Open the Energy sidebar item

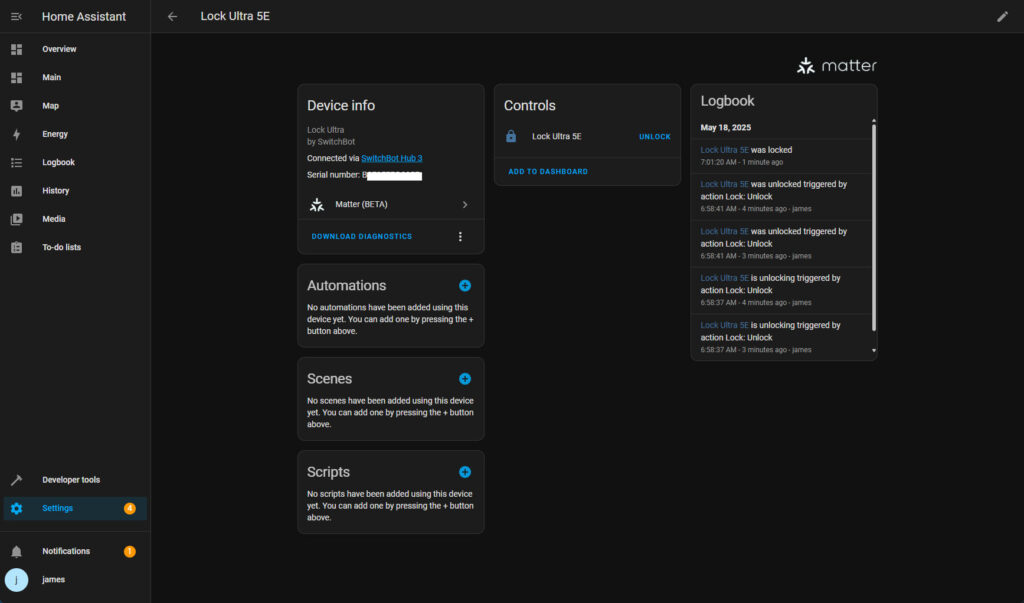[x=55, y=134]
